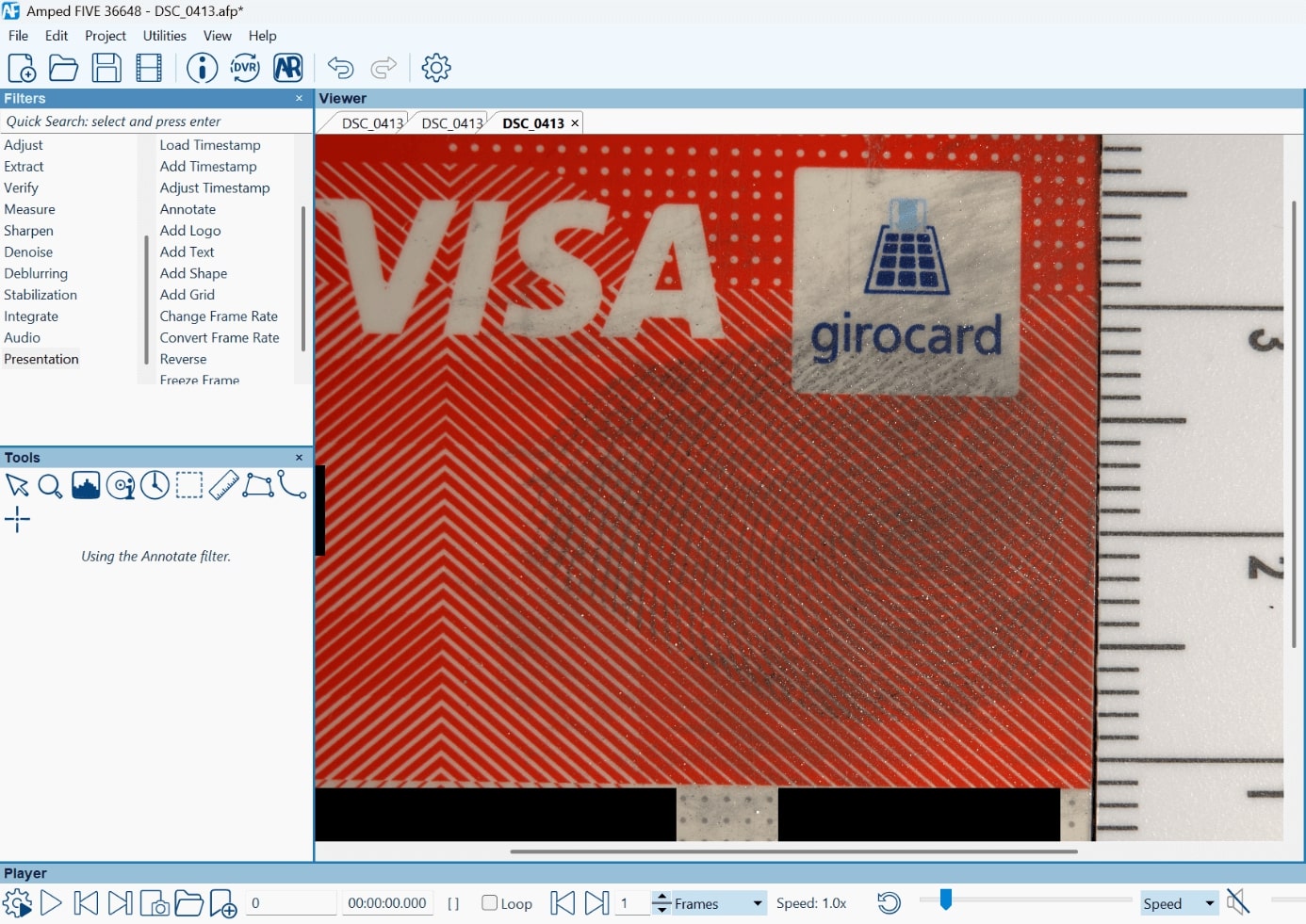Open the Help menu

point(263,36)
